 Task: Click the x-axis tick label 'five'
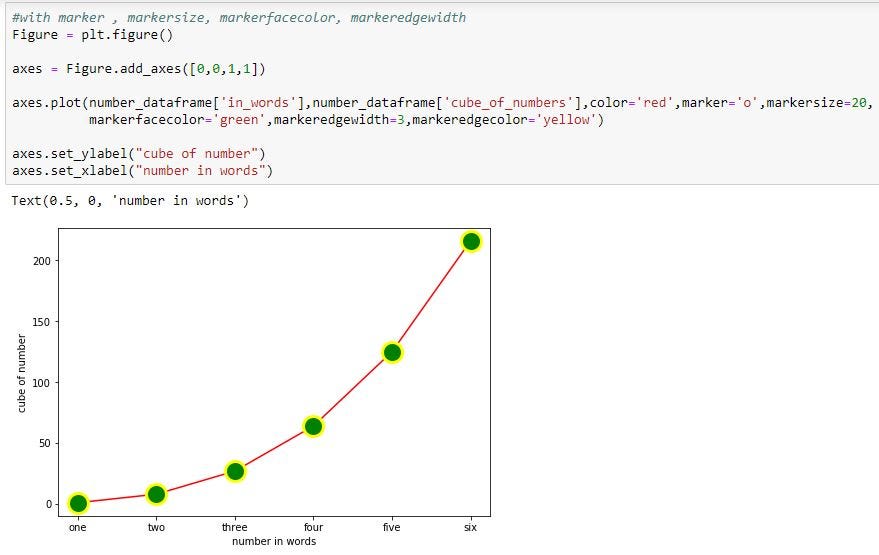[x=392, y=527]
